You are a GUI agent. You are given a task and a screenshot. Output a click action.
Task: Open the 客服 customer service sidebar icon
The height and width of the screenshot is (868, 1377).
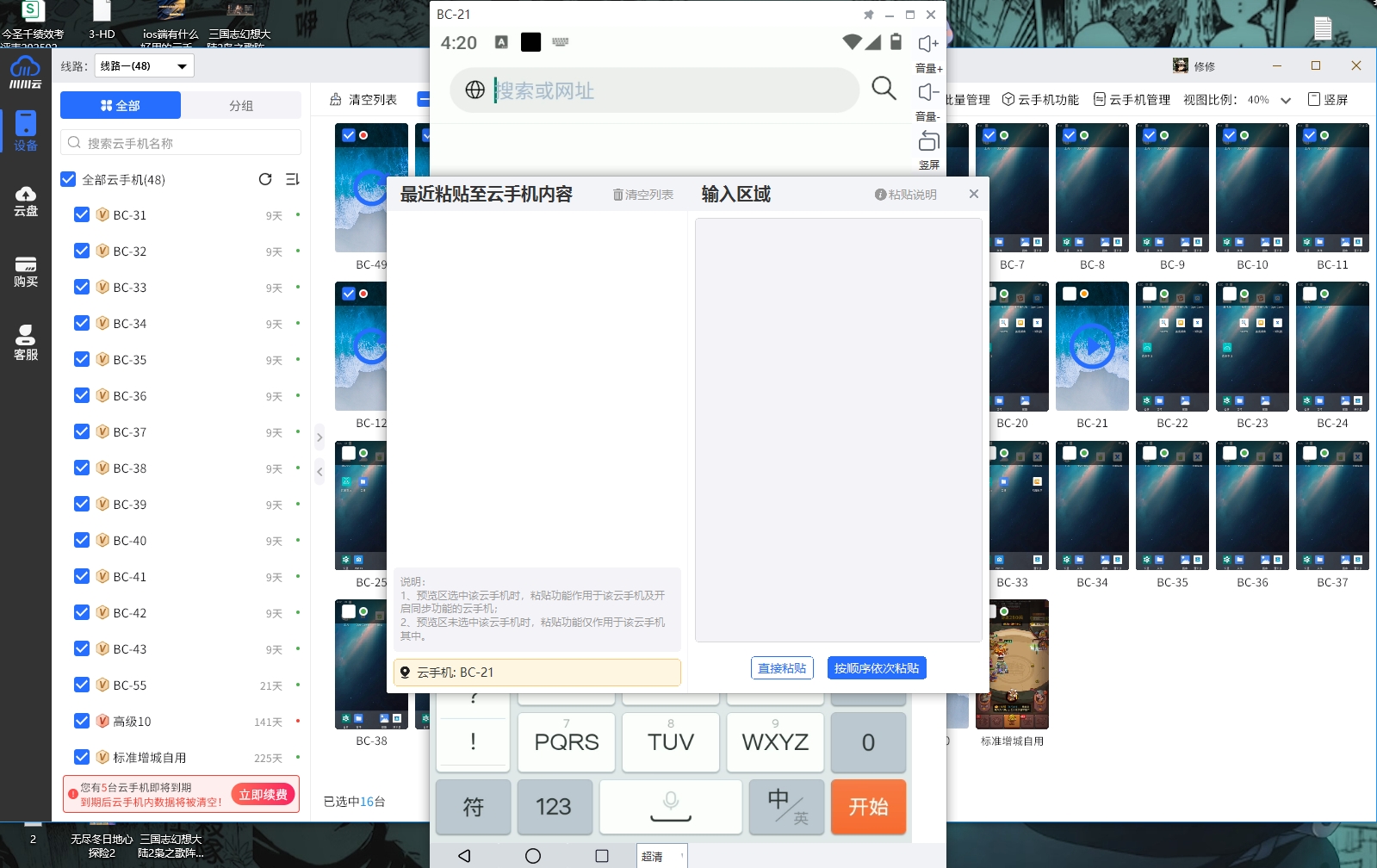(26, 342)
